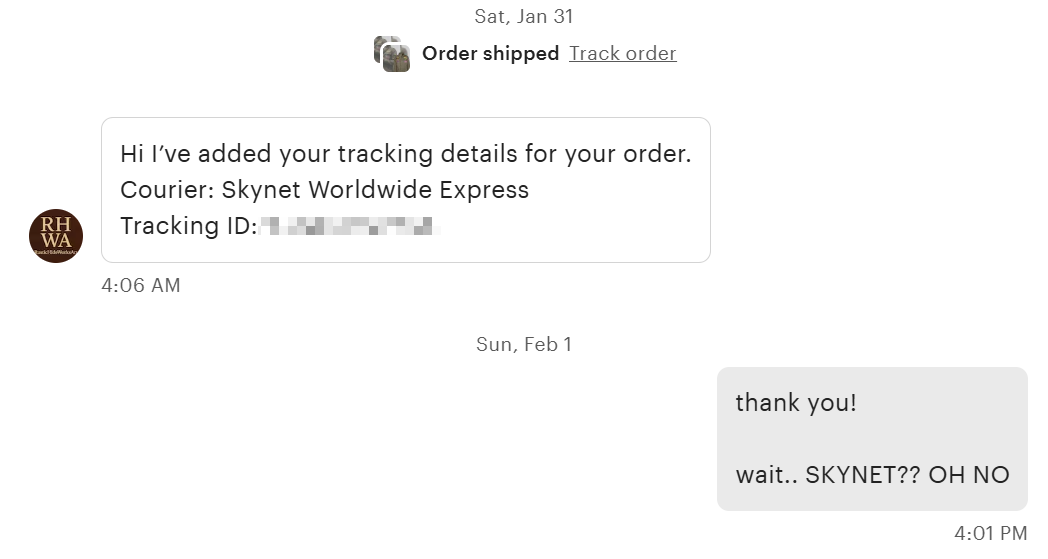
Task: Click the 4:01 PM message timestamp
Action: [x=990, y=533]
